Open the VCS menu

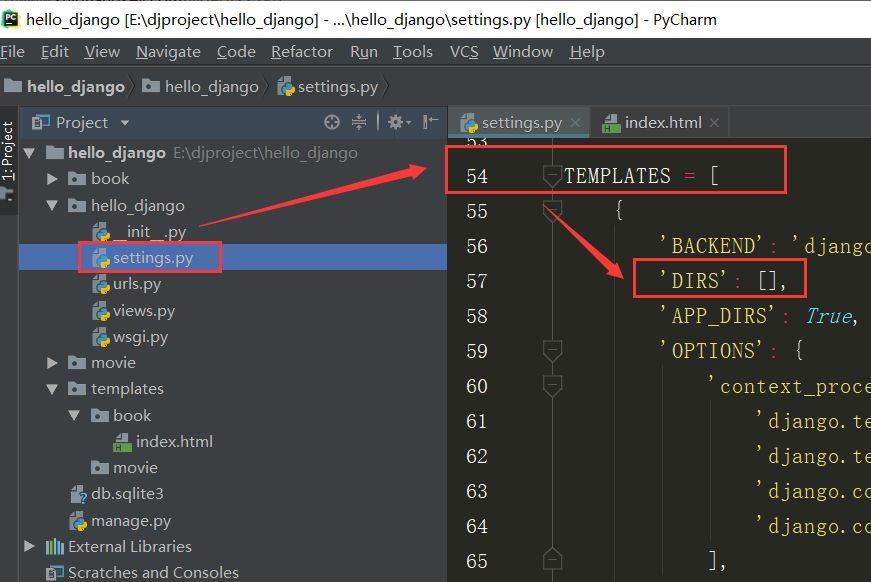pyautogui.click(x=464, y=52)
